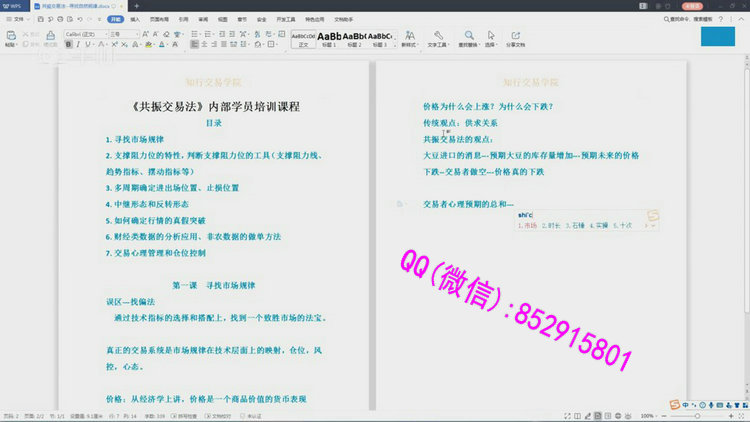
Task: Open the Find and Replace tool
Action: tap(468, 38)
